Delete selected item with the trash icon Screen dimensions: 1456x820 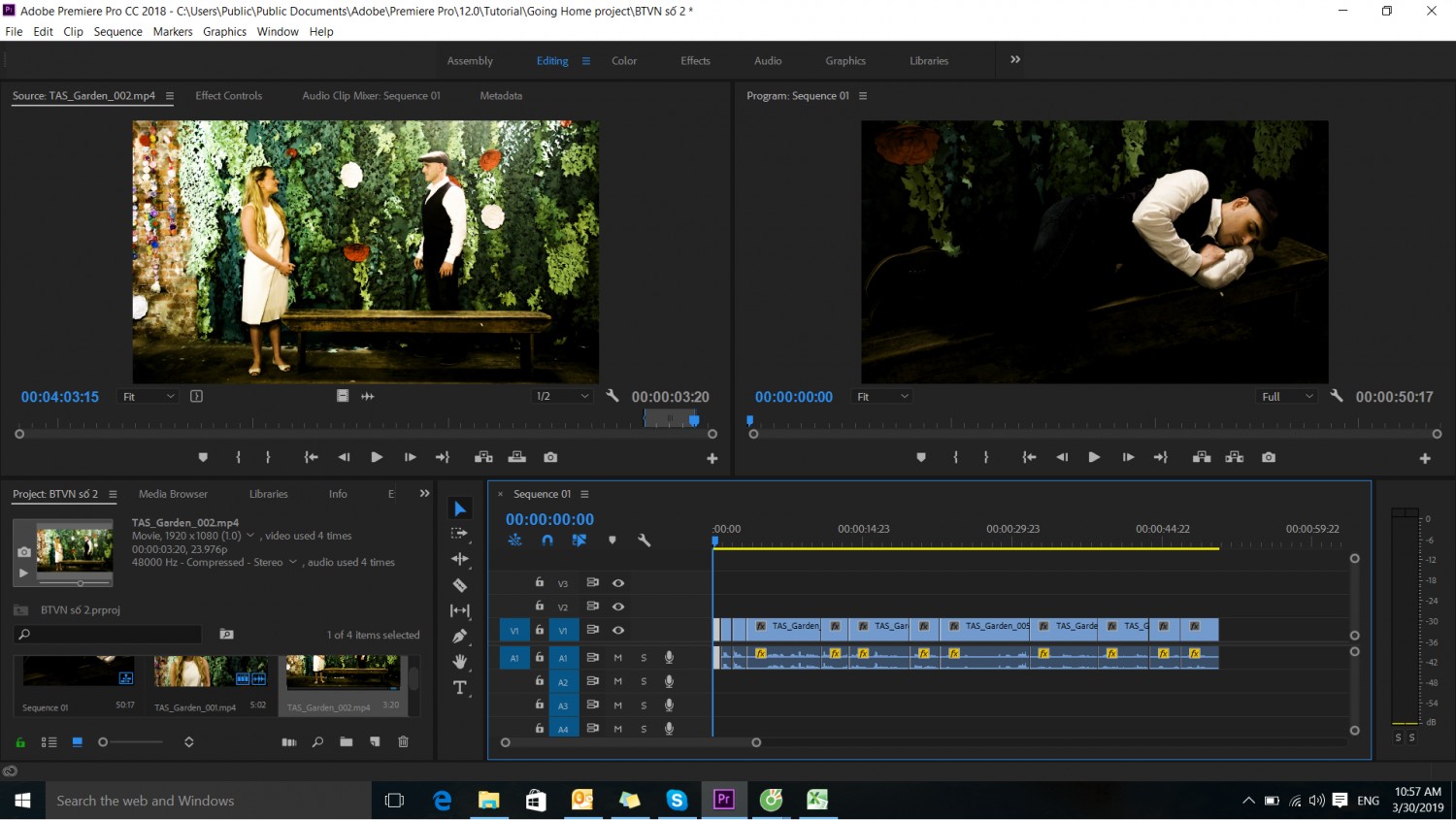coord(403,742)
